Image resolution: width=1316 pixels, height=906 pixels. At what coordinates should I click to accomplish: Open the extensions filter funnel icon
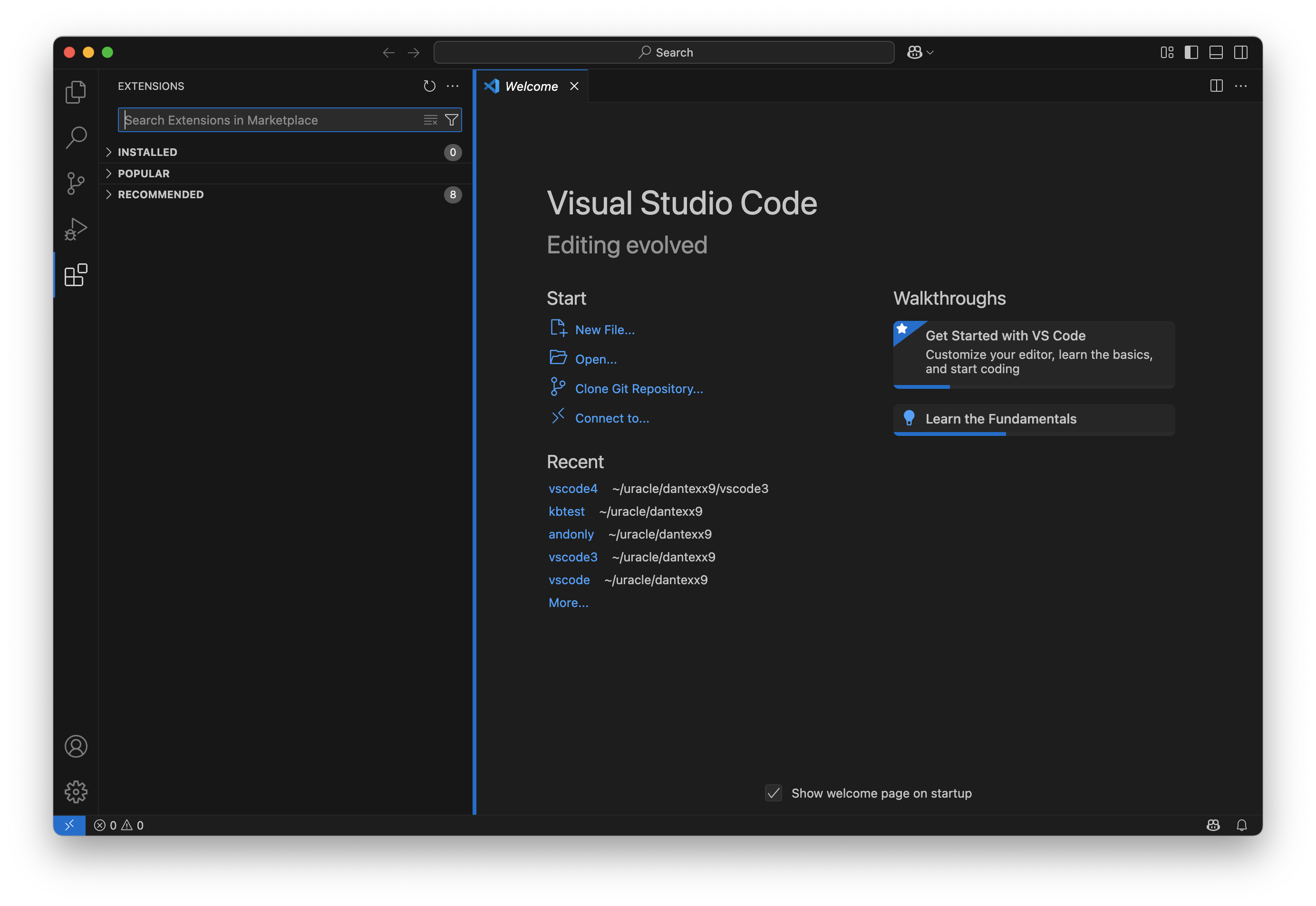point(451,120)
